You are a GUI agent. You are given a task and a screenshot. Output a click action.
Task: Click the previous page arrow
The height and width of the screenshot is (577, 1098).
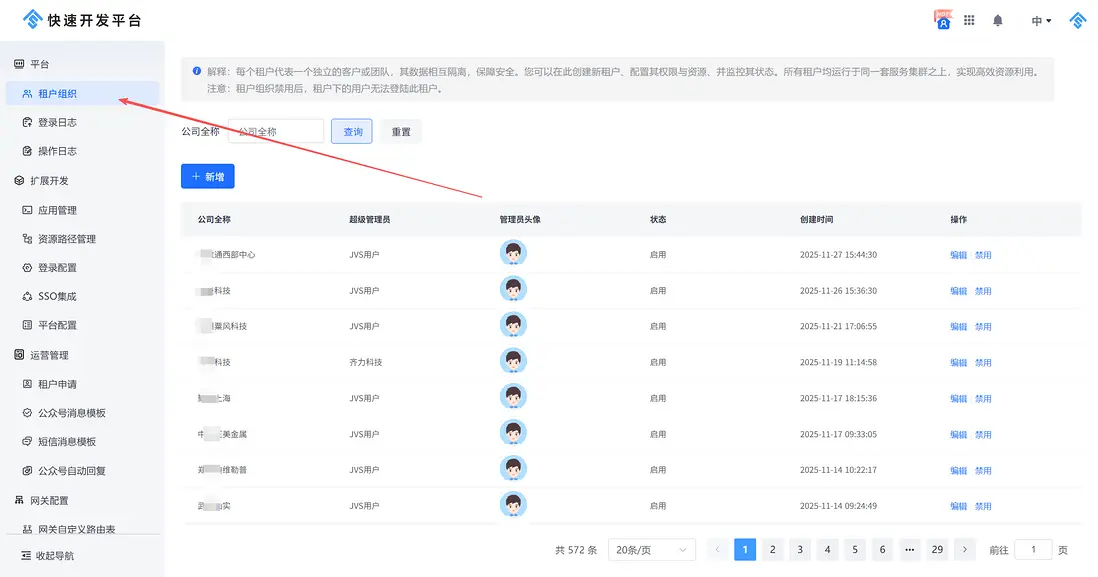(717, 550)
